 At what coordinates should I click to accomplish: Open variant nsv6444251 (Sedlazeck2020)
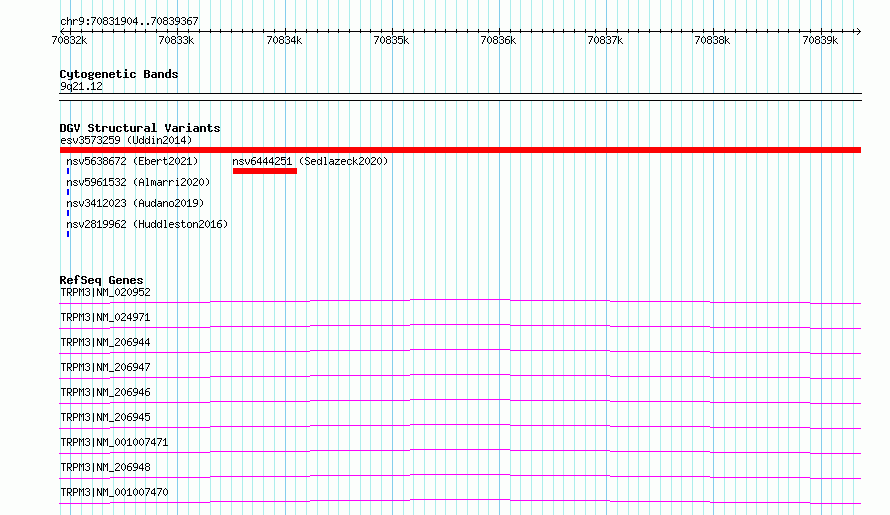310,161
